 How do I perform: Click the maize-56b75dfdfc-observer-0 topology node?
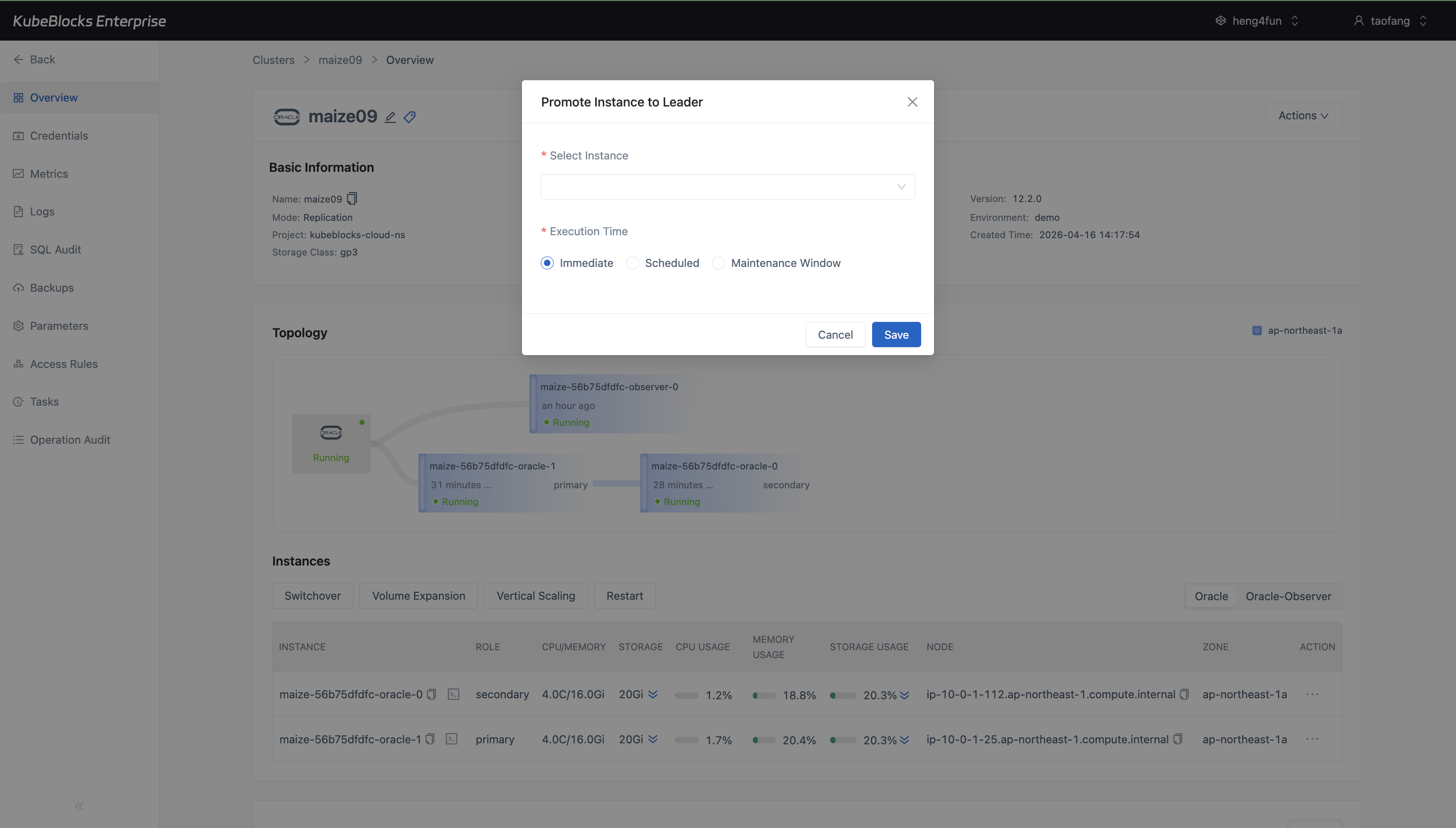coord(614,404)
